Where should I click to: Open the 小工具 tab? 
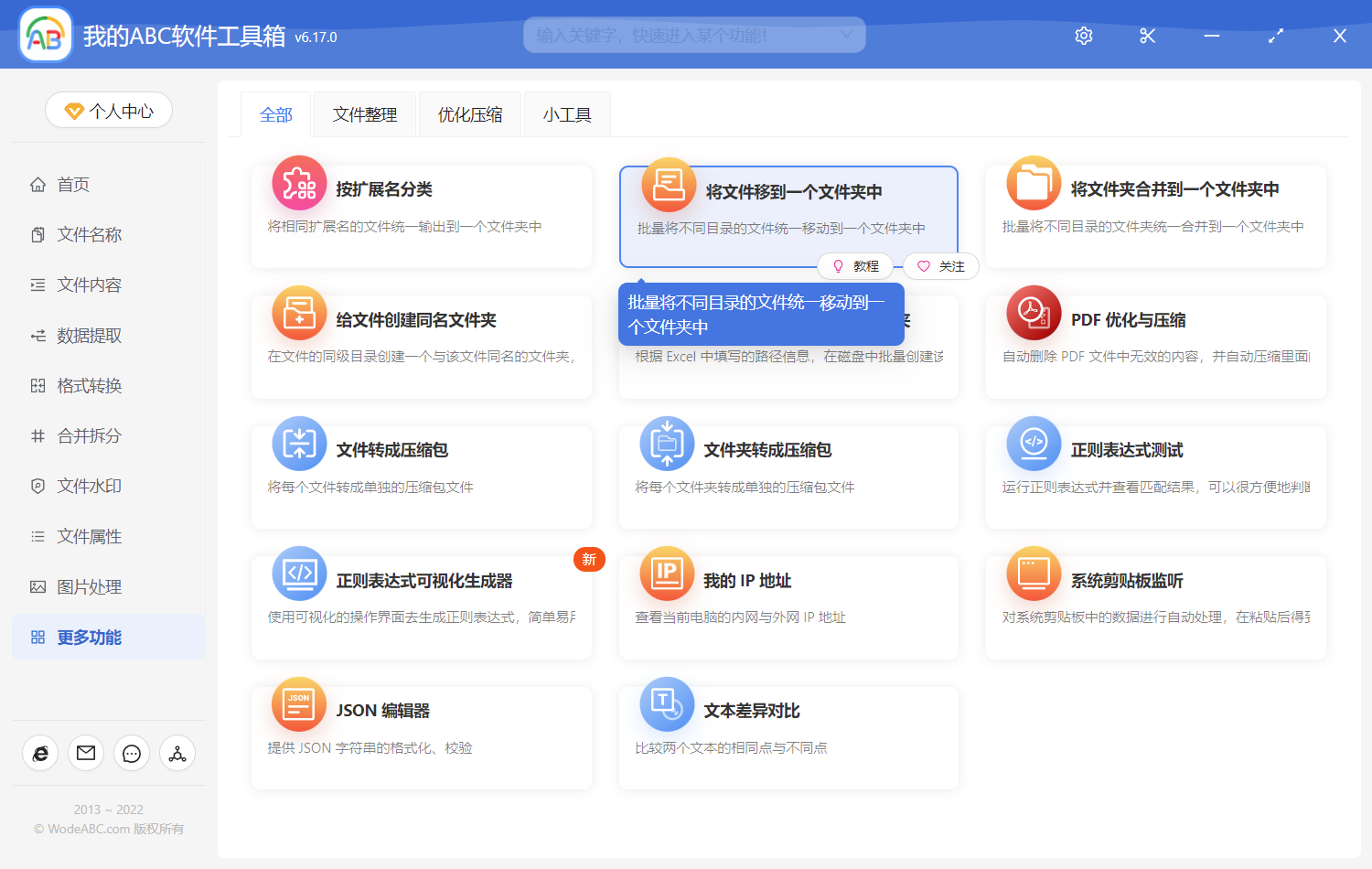coord(566,113)
